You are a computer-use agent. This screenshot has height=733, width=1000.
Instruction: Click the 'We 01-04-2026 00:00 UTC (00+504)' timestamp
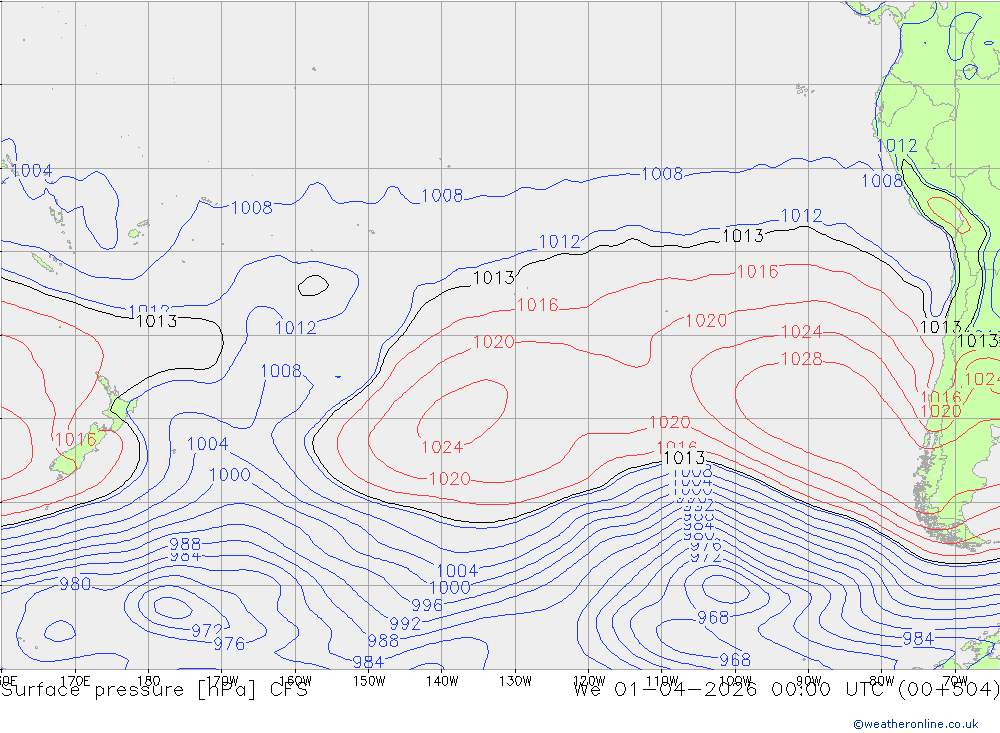point(786,690)
